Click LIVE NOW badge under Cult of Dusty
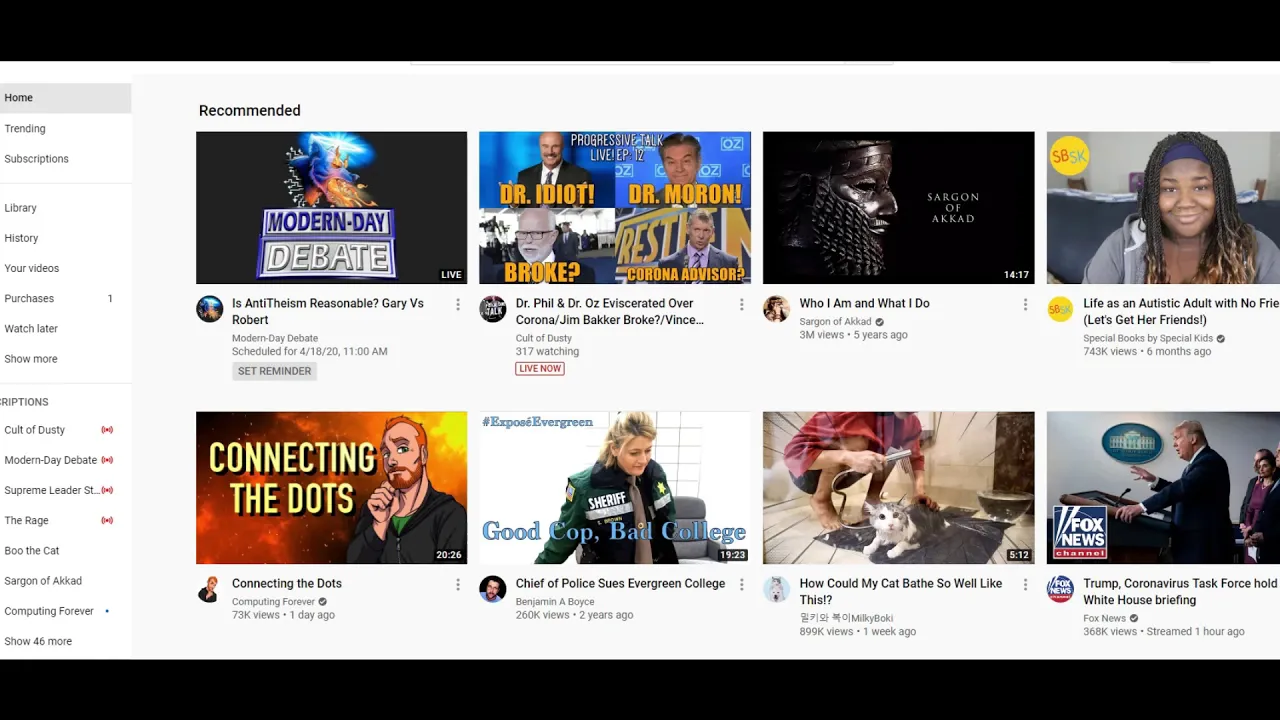The height and width of the screenshot is (720, 1280). 540,368
